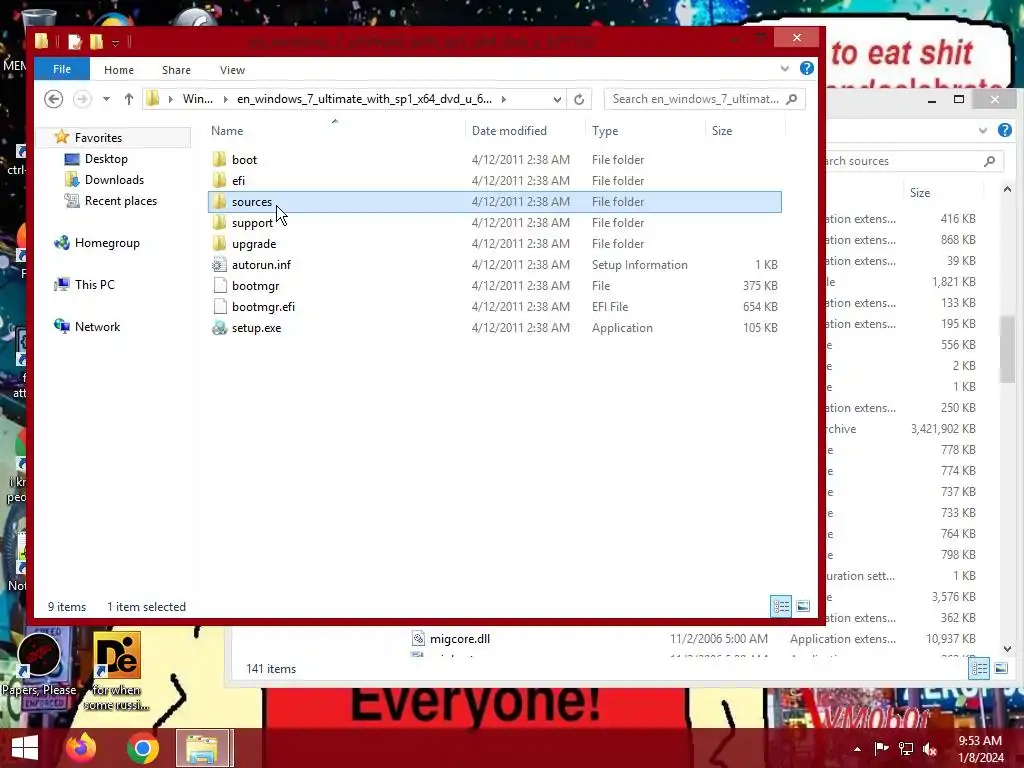Click scrollbar down arrow in background window
The width and height of the screenshot is (1024, 768).
1008,648
